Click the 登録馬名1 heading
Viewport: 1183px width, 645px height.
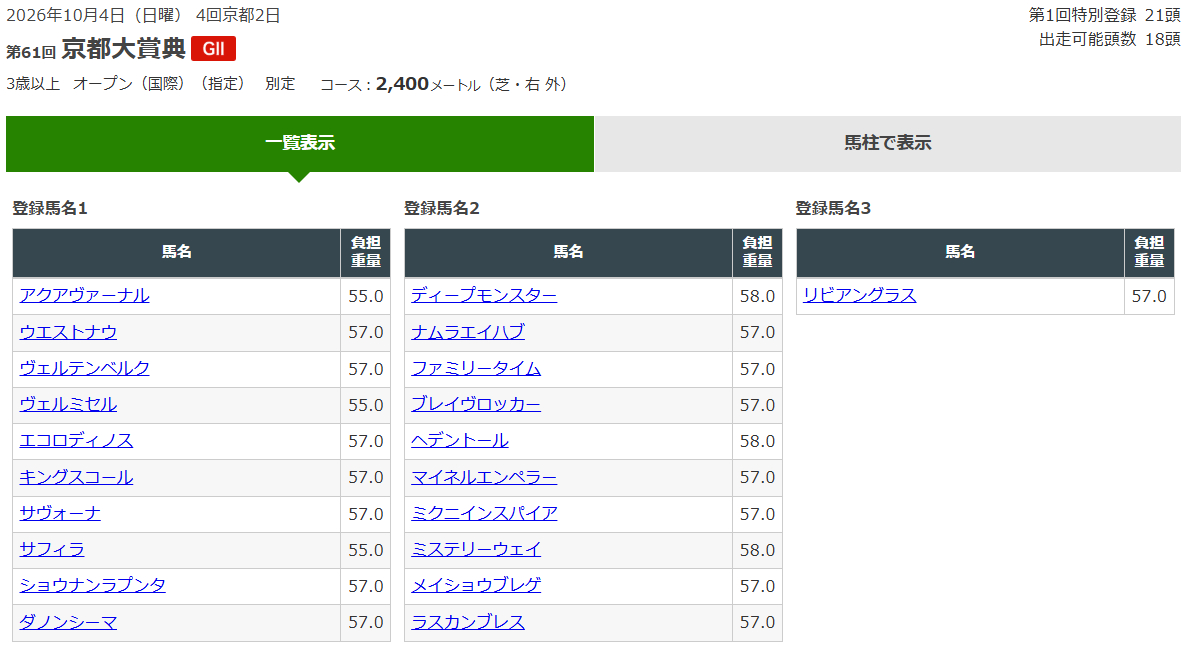50,208
